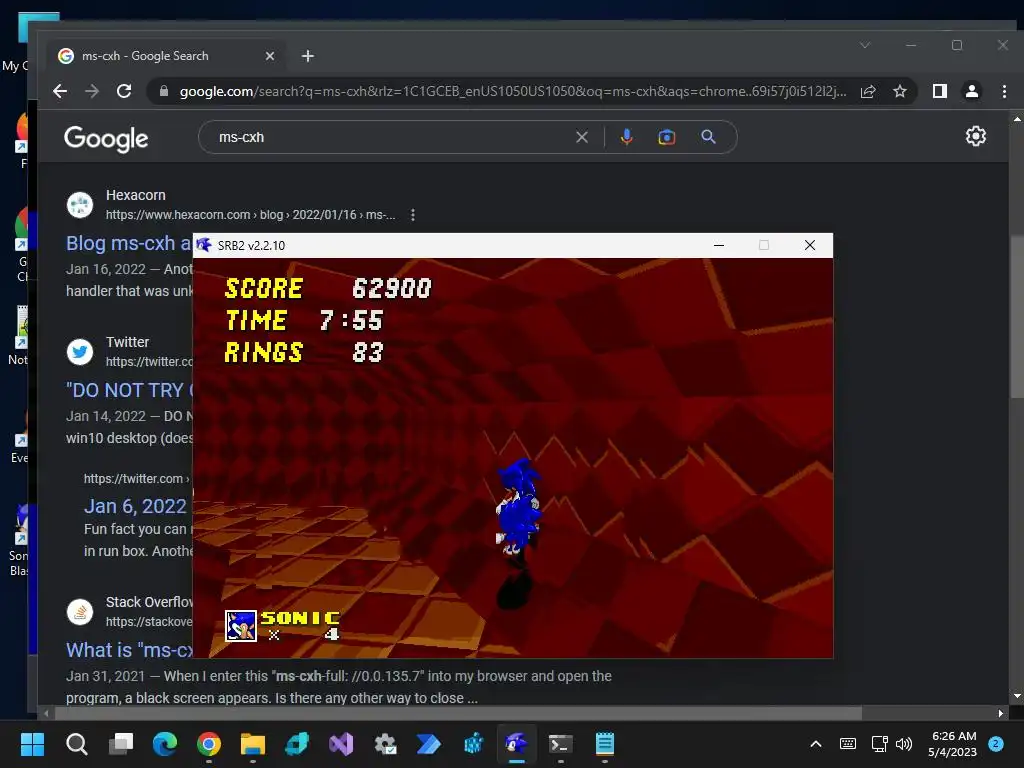Click the Hexacorn site icon

coord(80,204)
